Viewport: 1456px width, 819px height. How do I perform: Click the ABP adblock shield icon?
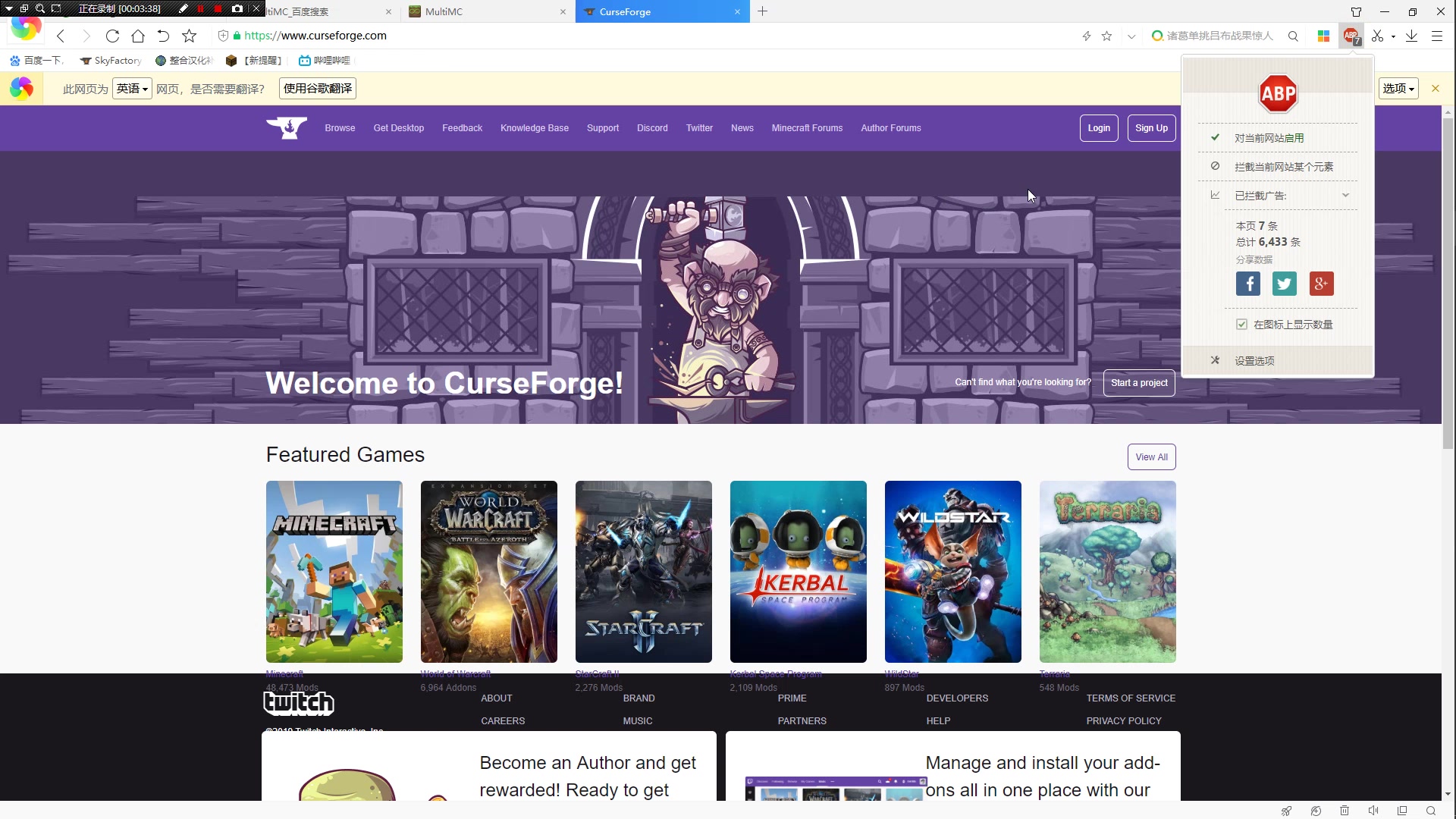coord(1352,36)
